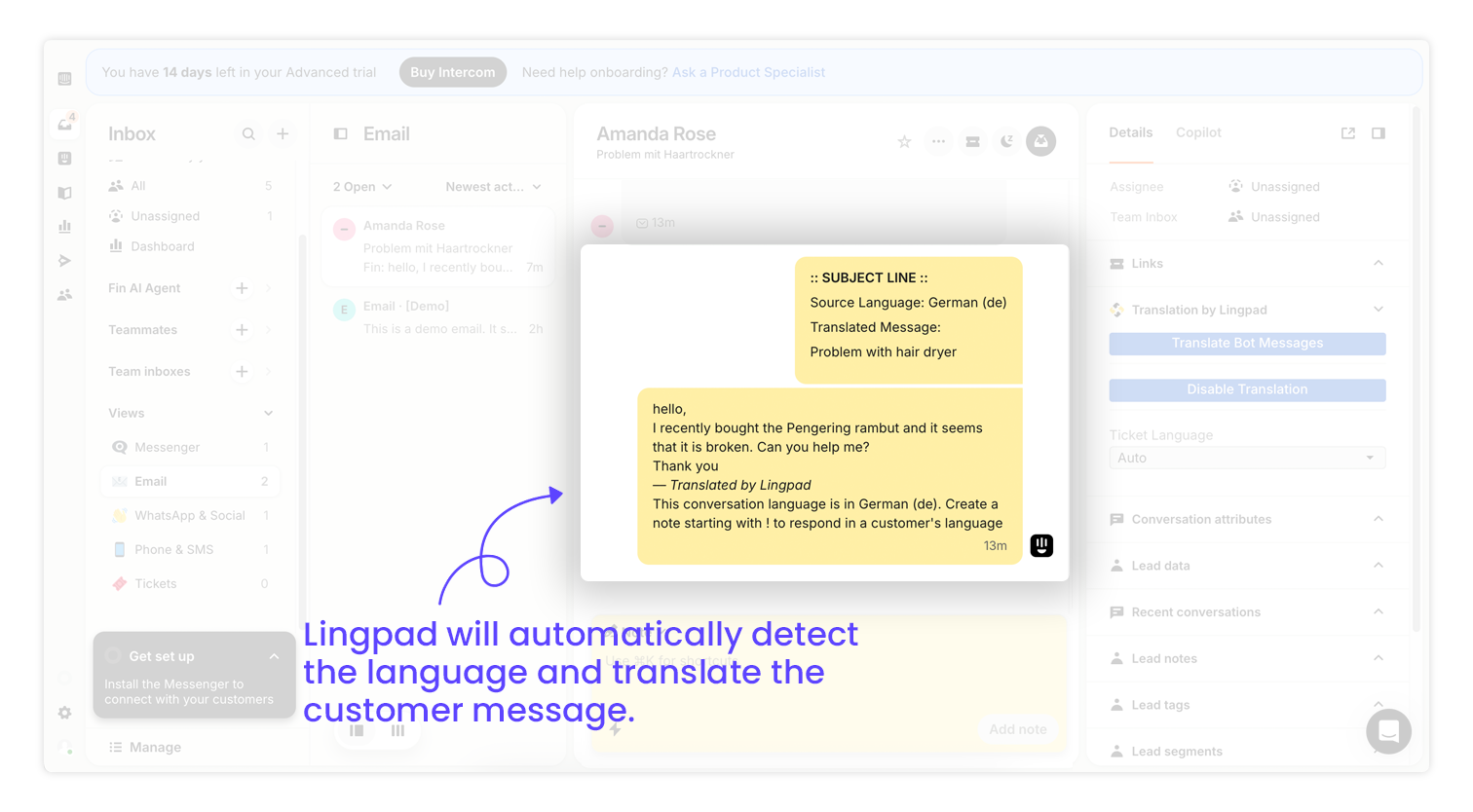The width and height of the screenshot is (1473, 812).
Task: Open the Reports bar chart rail icon
Action: (64, 226)
